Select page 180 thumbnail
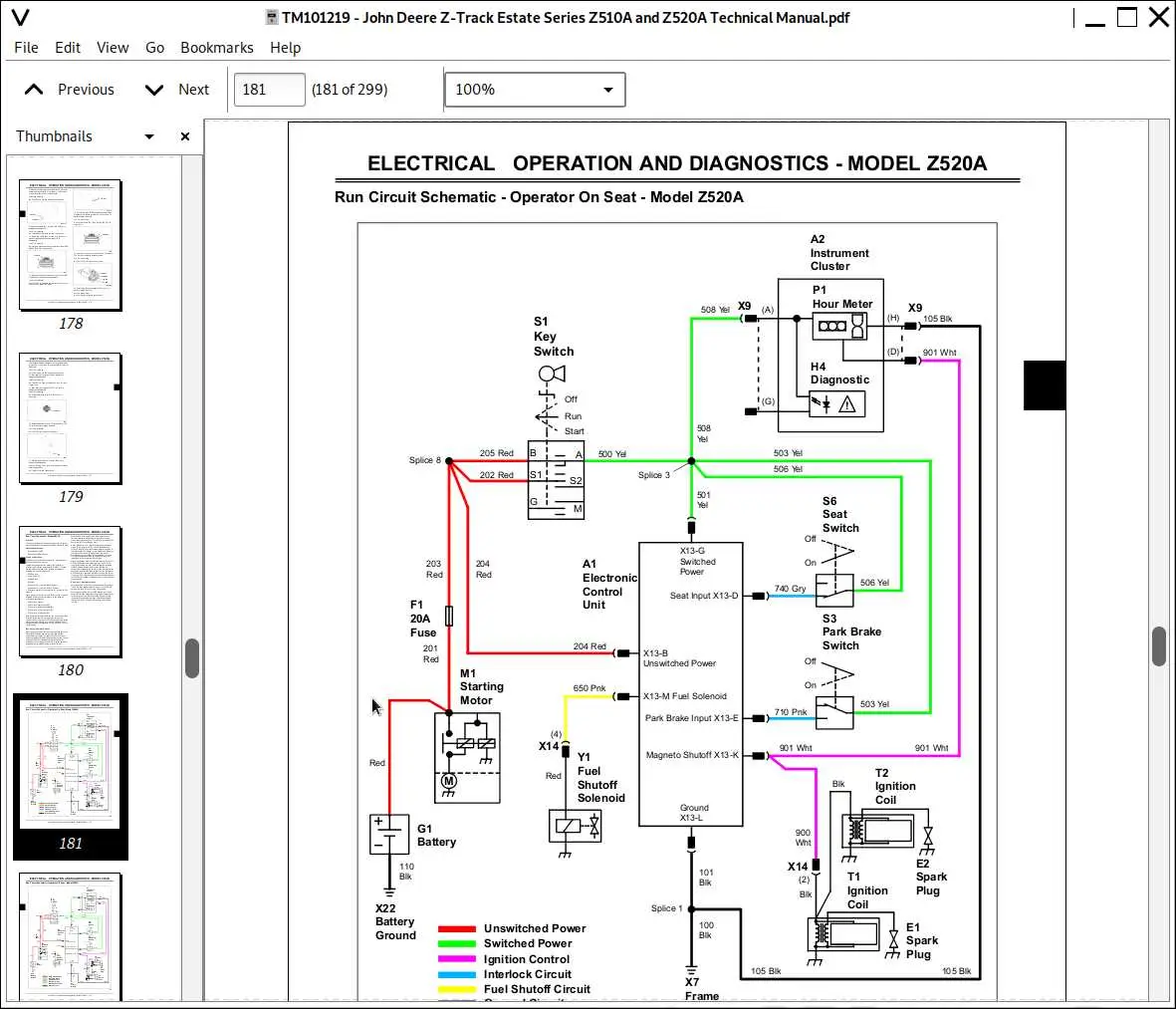 click(71, 592)
